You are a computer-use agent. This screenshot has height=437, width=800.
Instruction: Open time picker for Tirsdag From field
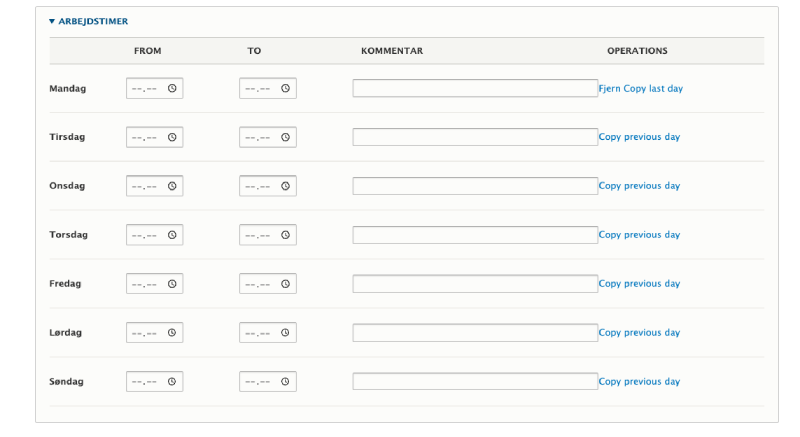[172, 138]
